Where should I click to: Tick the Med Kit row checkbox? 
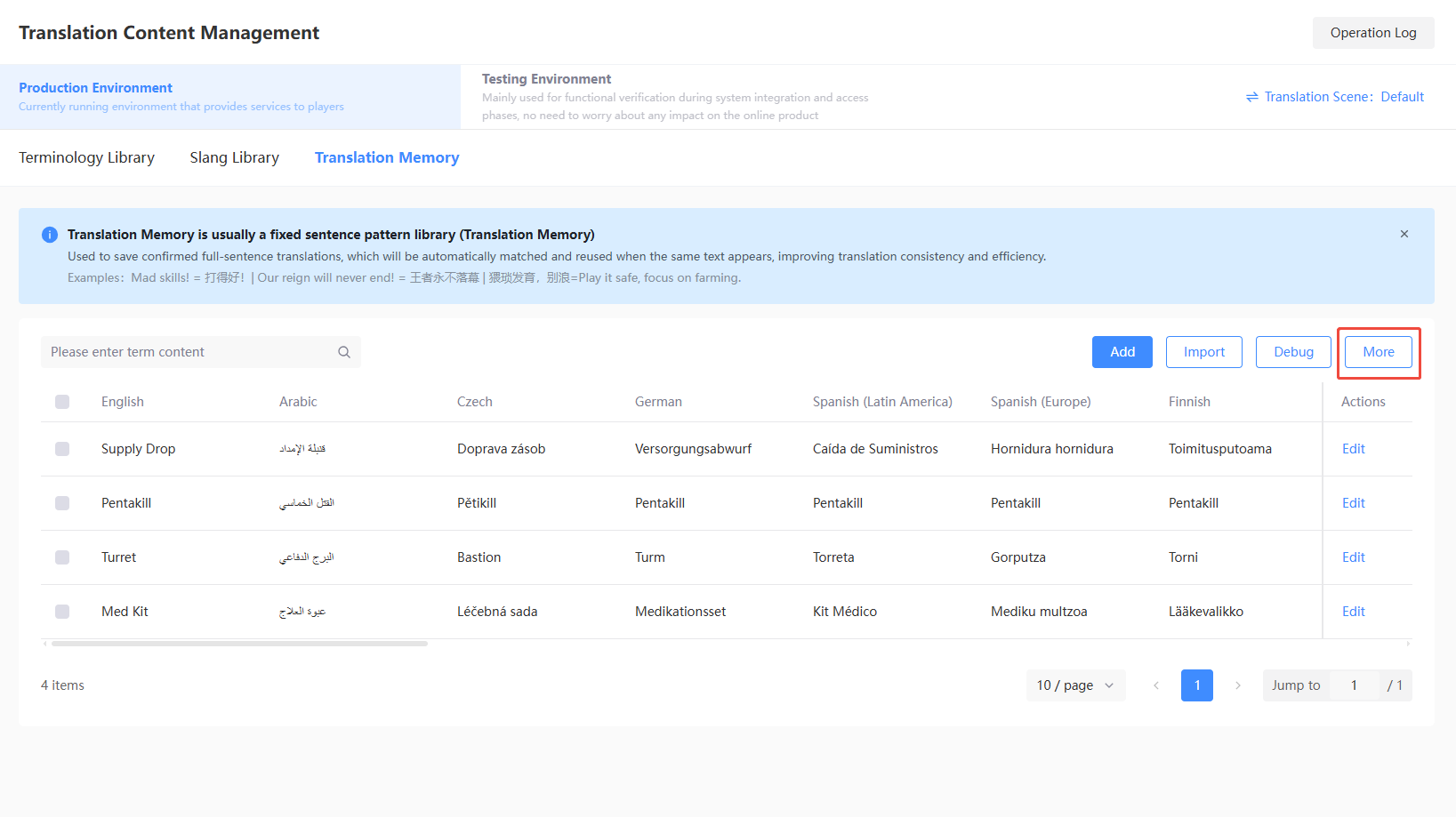[62, 612]
